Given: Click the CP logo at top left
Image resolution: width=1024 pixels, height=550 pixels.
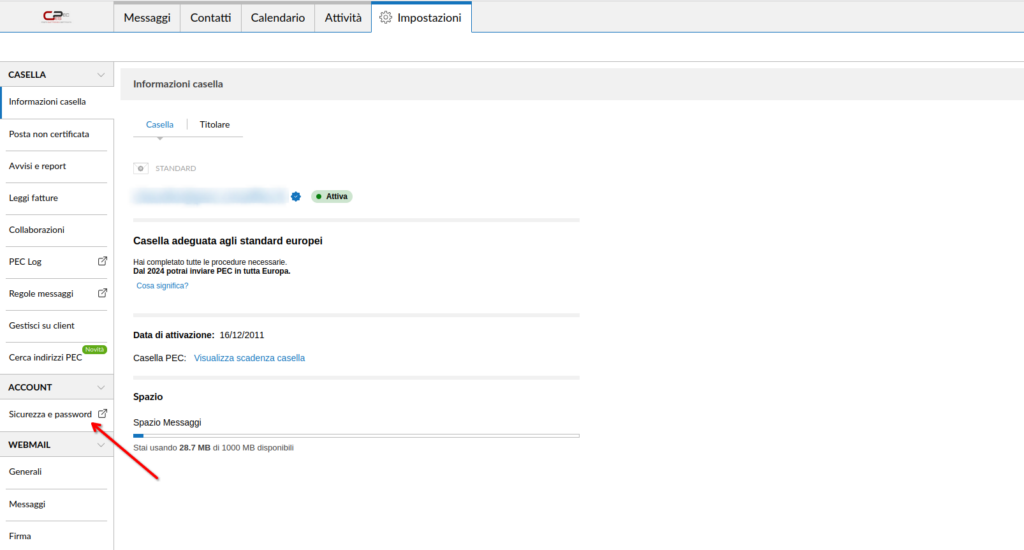Looking at the screenshot, I should [57, 17].
